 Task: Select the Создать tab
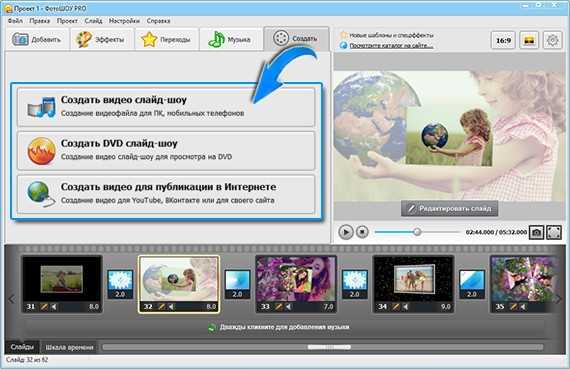point(296,38)
